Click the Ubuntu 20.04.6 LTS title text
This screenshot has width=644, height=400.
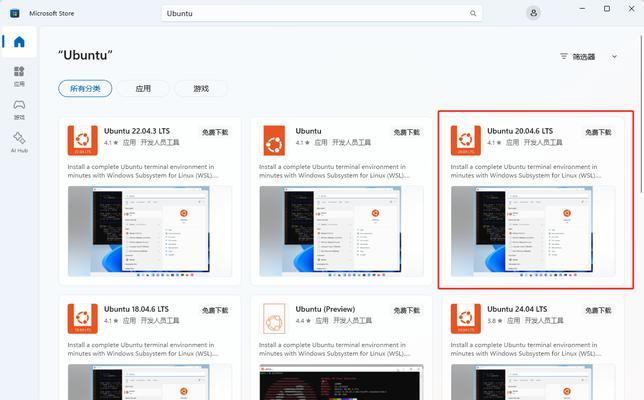click(520, 131)
